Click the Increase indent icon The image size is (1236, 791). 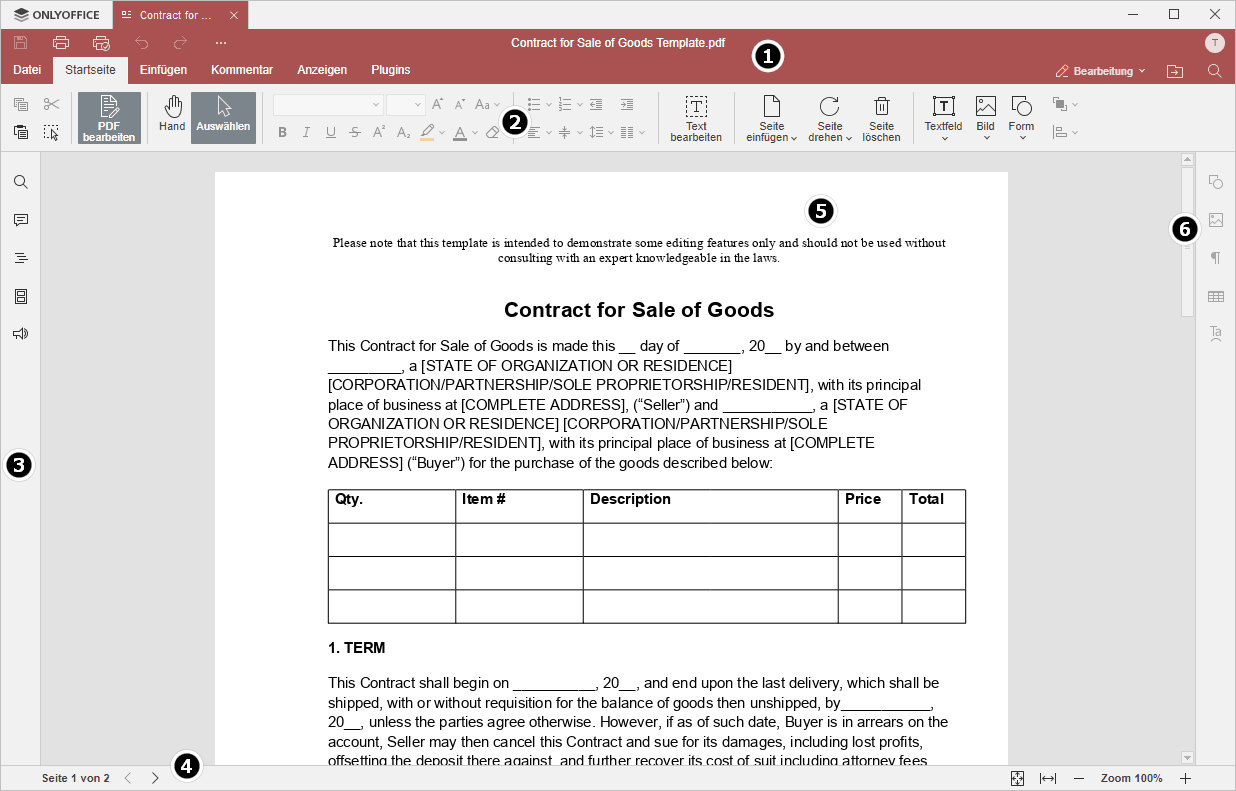(x=627, y=104)
